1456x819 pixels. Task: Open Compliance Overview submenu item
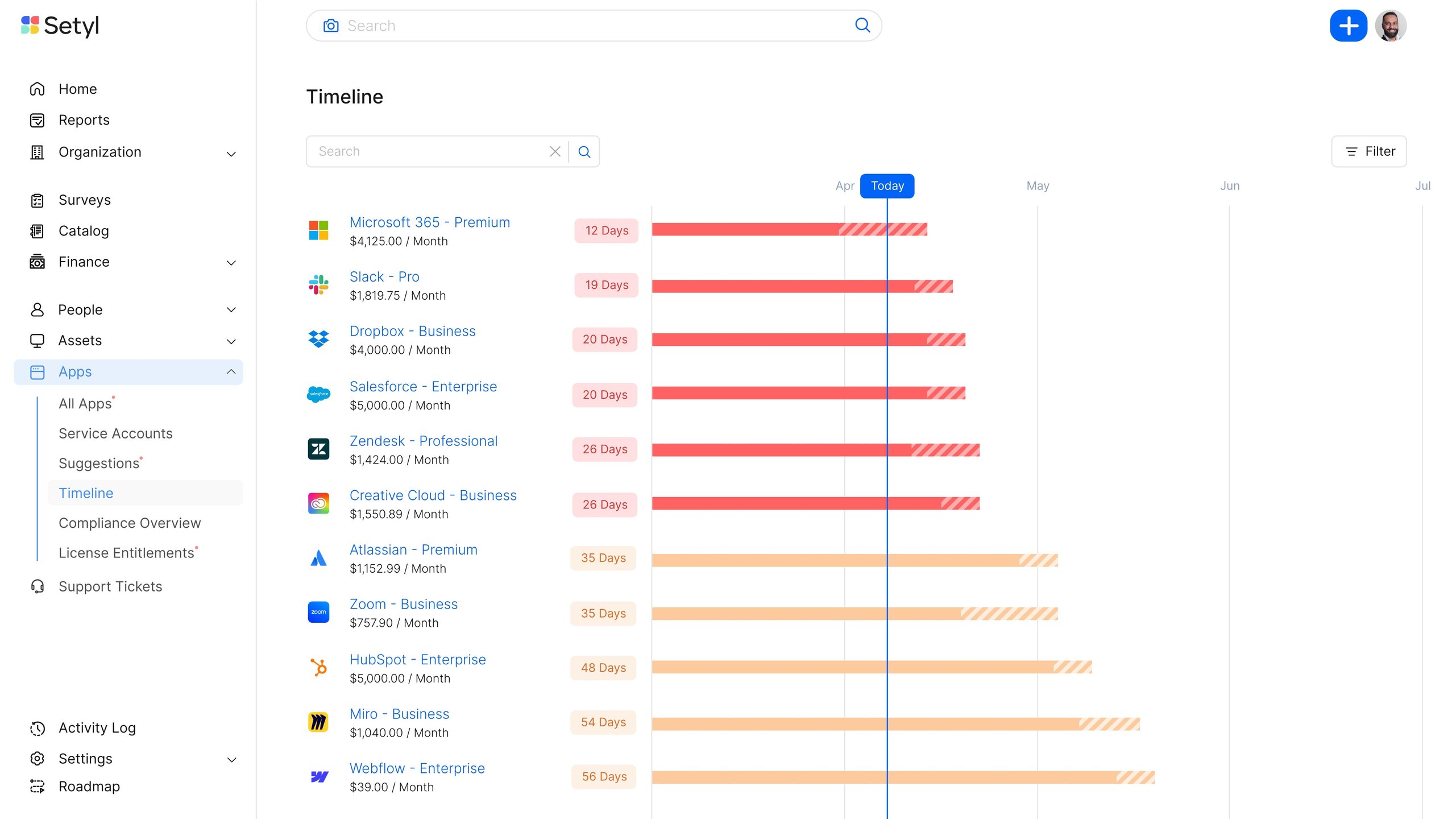click(130, 523)
